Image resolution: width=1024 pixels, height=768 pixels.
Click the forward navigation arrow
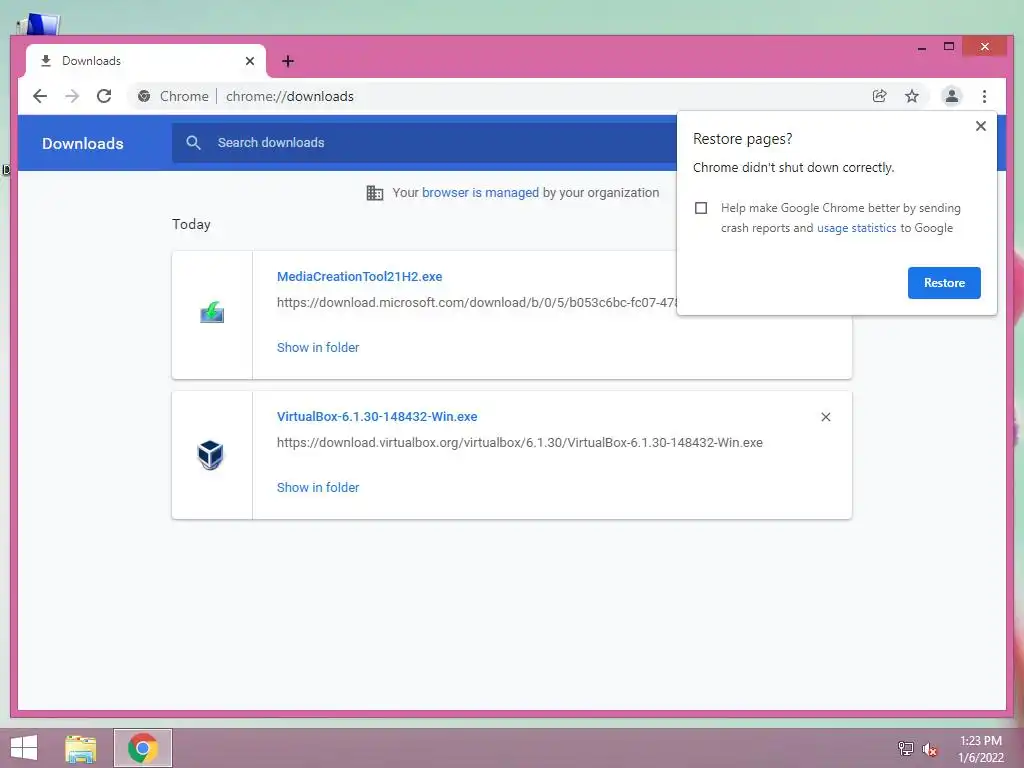click(72, 97)
